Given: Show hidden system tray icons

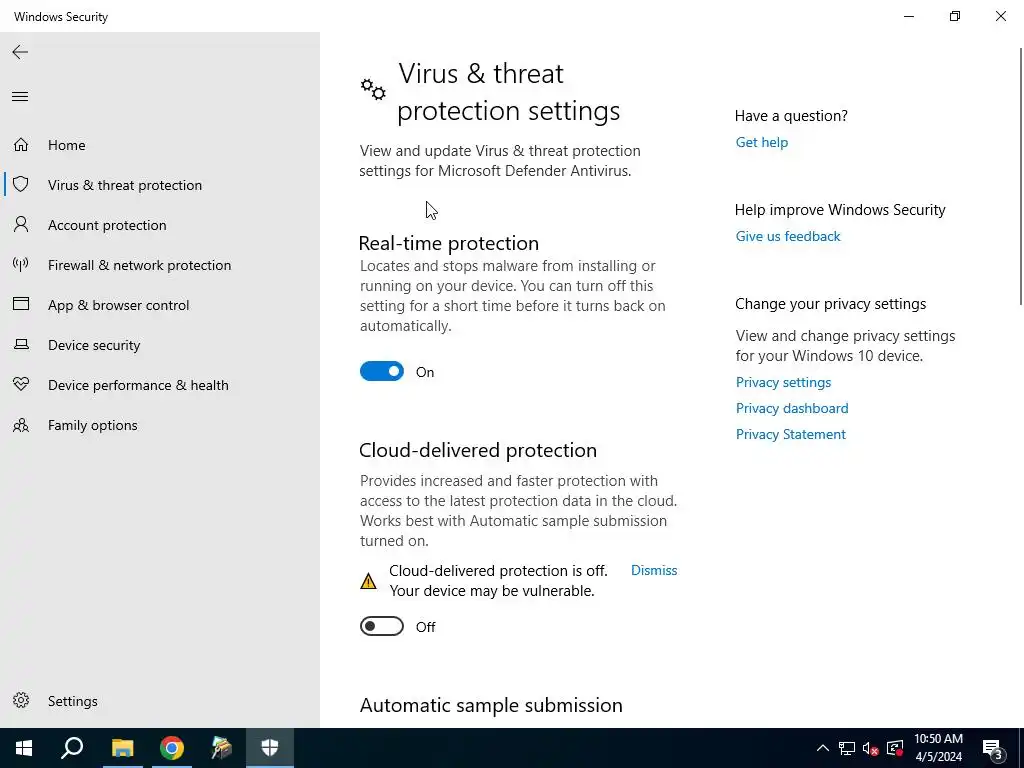Looking at the screenshot, I should pyautogui.click(x=823, y=748).
